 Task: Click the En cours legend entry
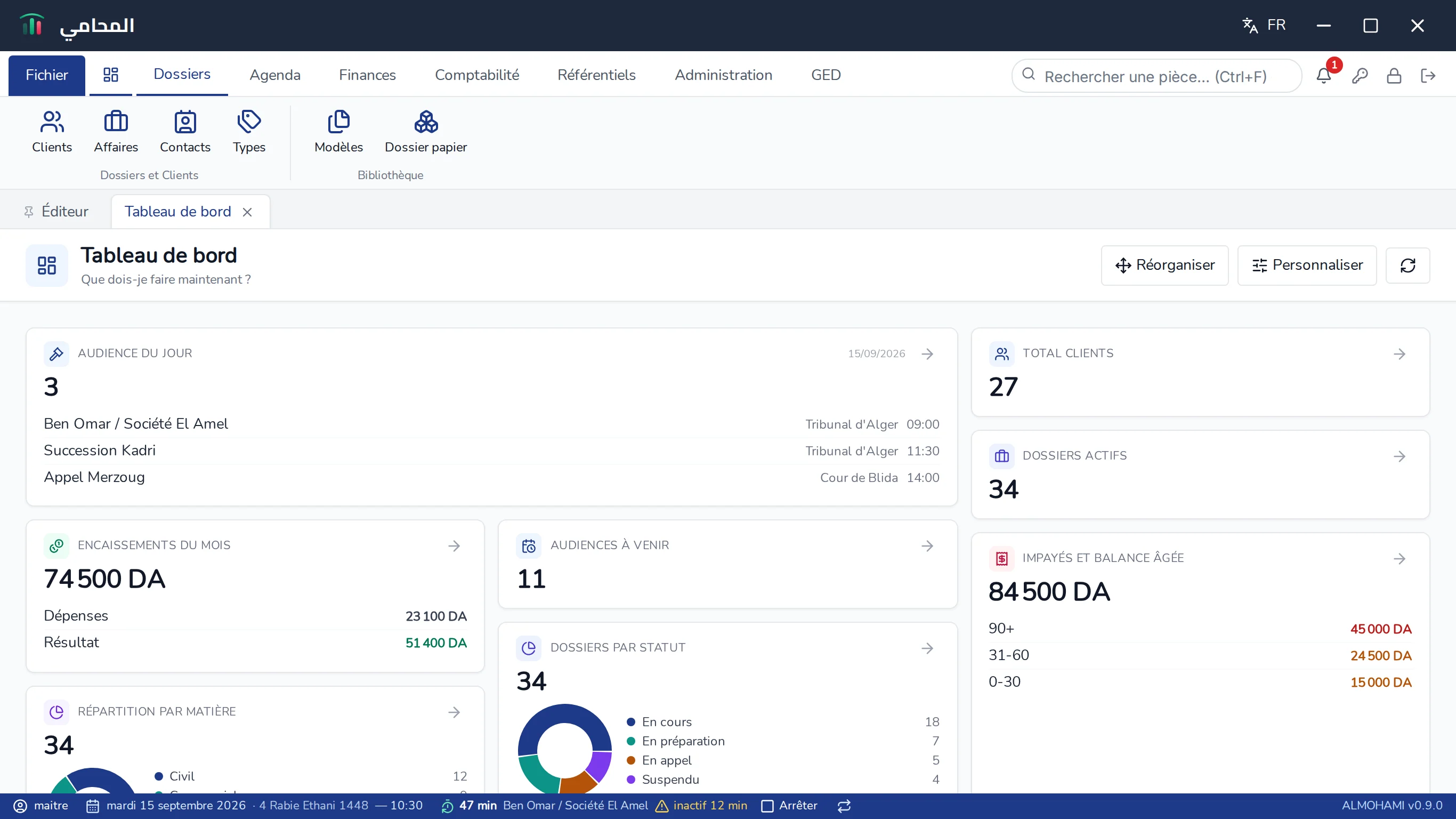click(783, 722)
